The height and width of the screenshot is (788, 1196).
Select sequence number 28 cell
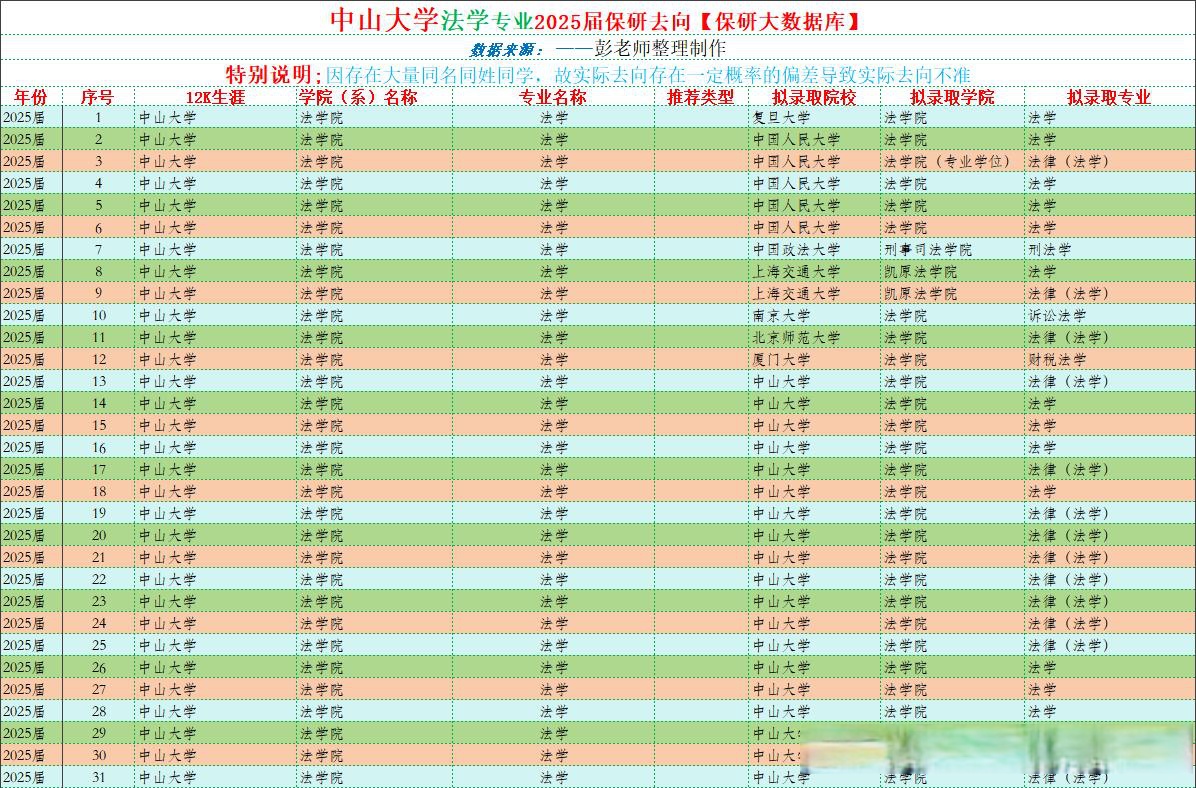[99, 712]
